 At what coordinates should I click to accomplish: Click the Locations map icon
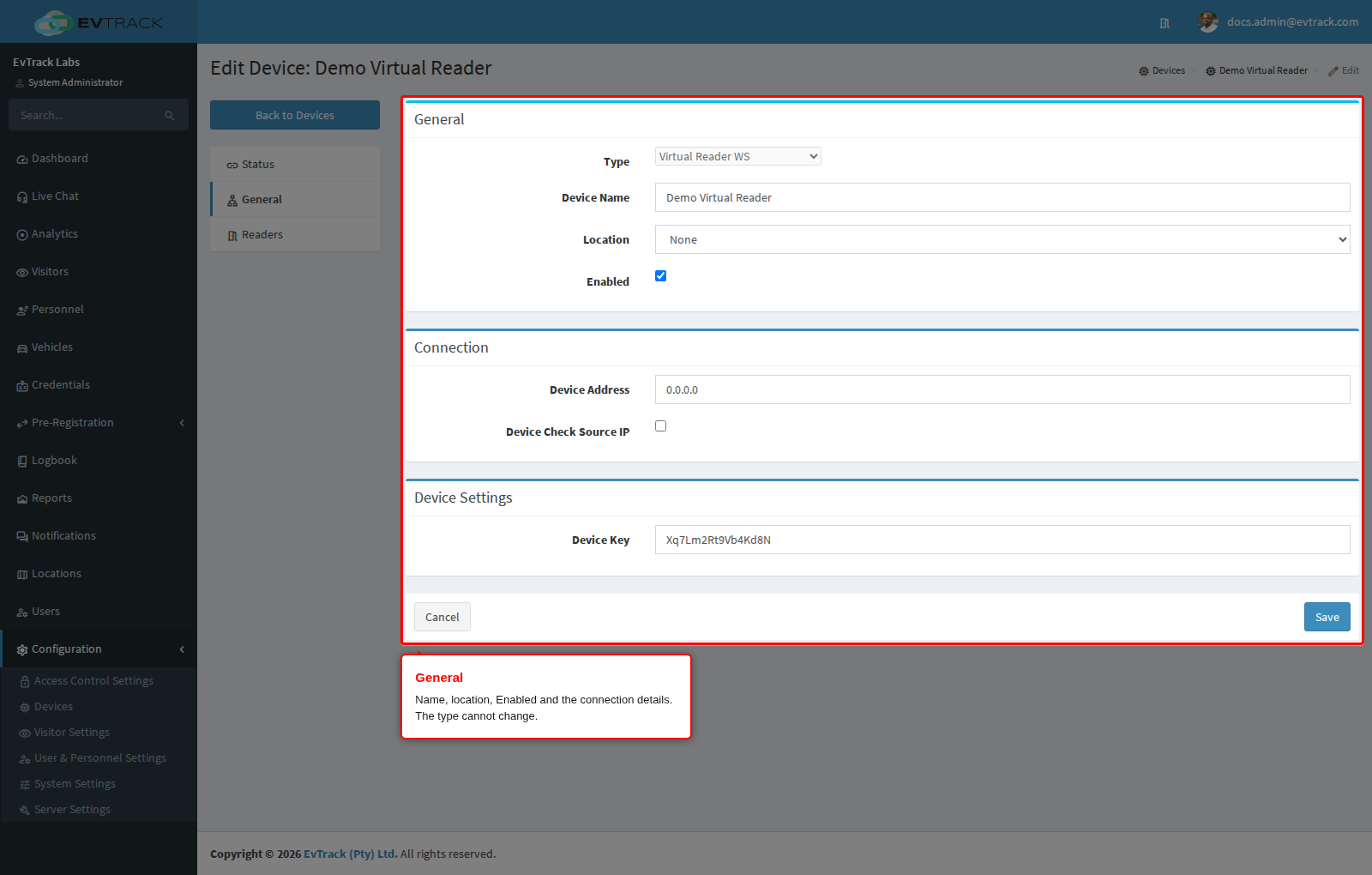(22, 575)
